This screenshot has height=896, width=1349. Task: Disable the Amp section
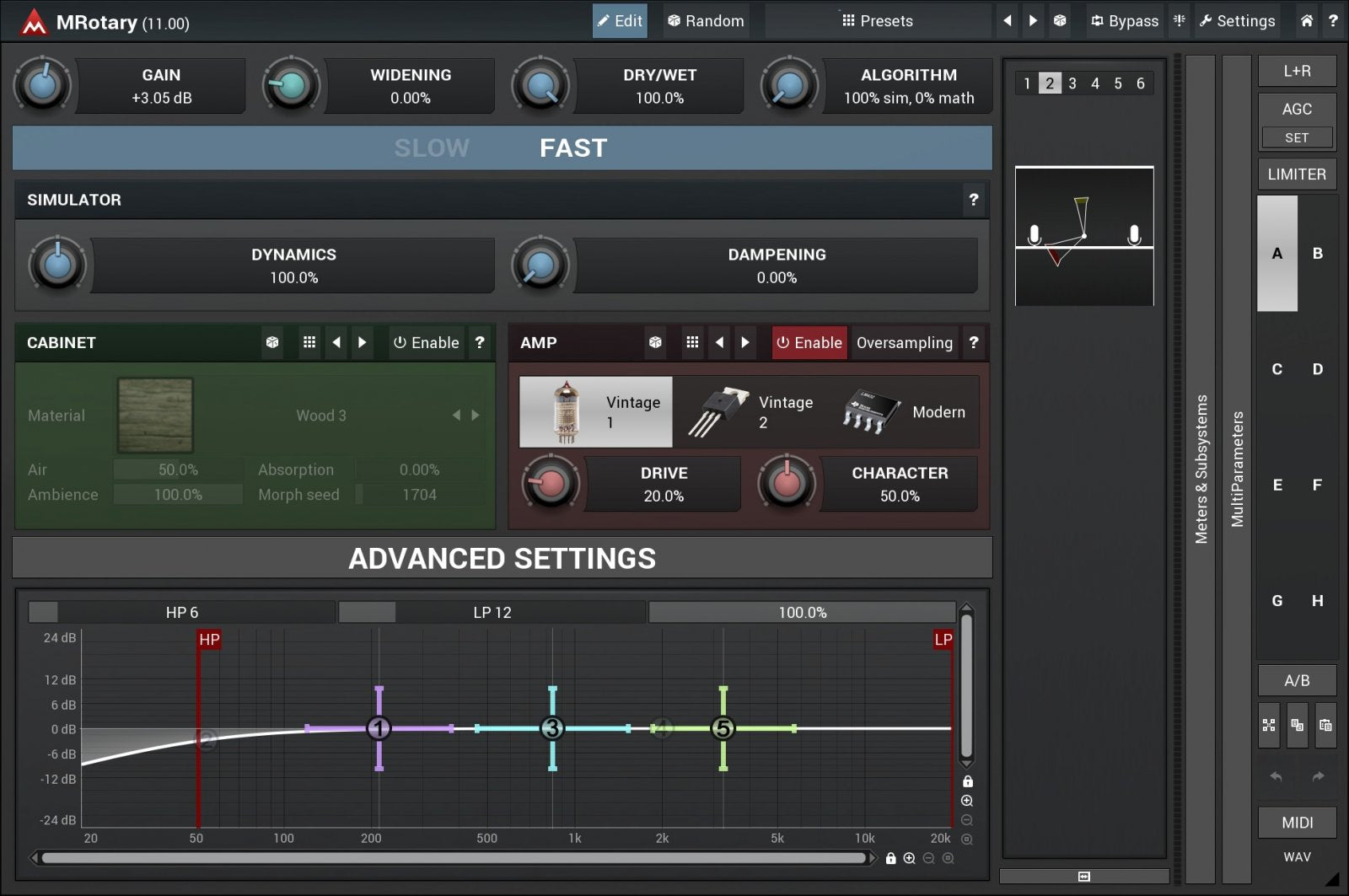tap(809, 342)
